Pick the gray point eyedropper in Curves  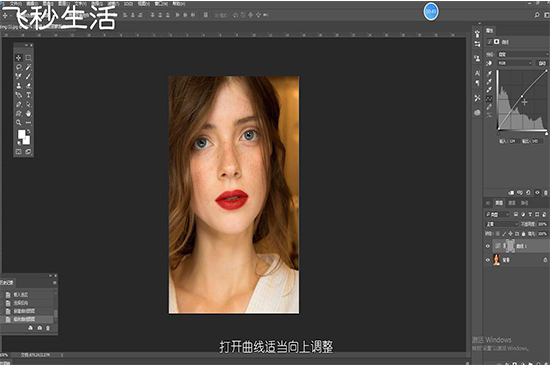tap(489, 82)
